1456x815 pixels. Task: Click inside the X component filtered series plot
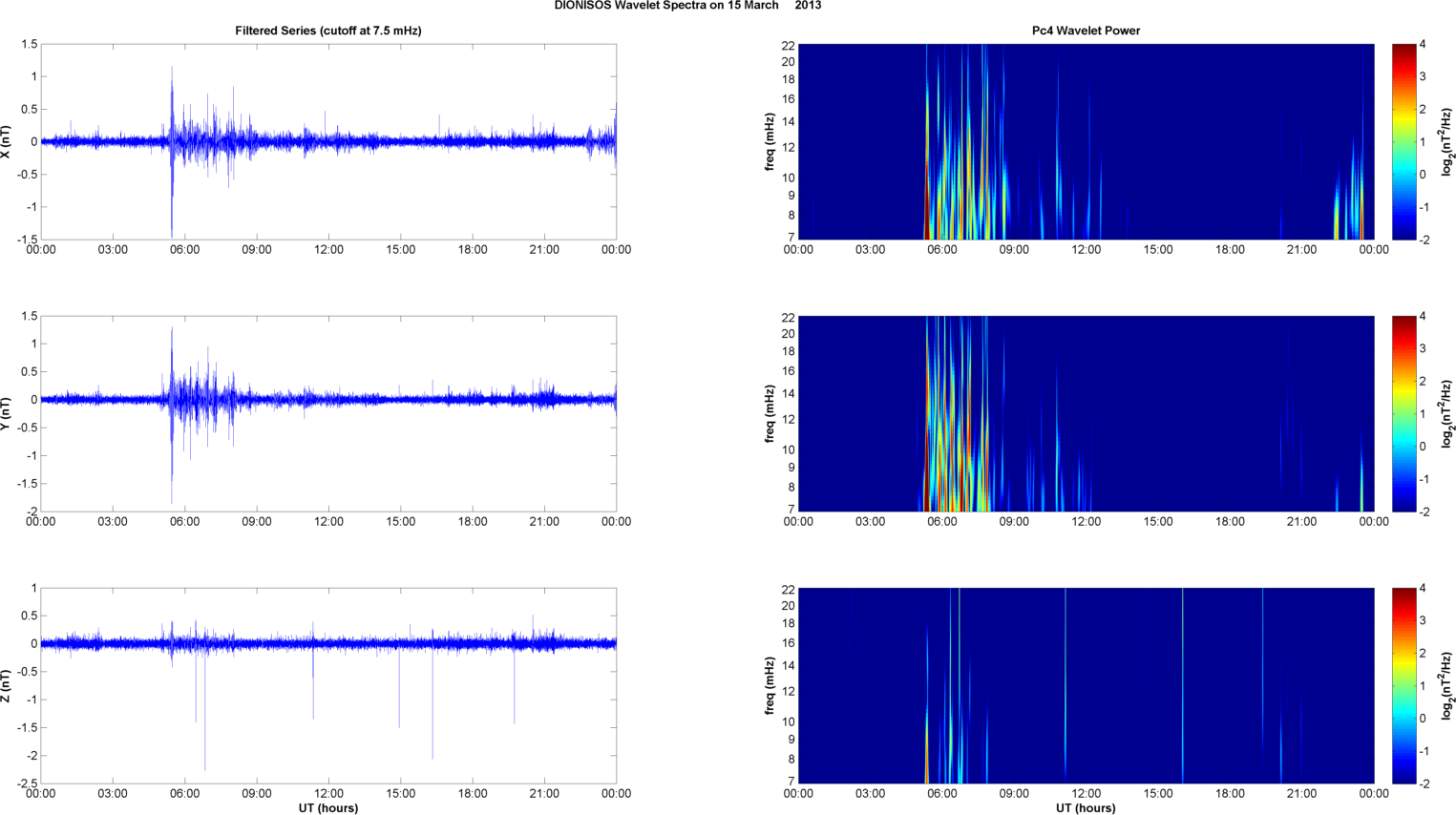pos(328,141)
